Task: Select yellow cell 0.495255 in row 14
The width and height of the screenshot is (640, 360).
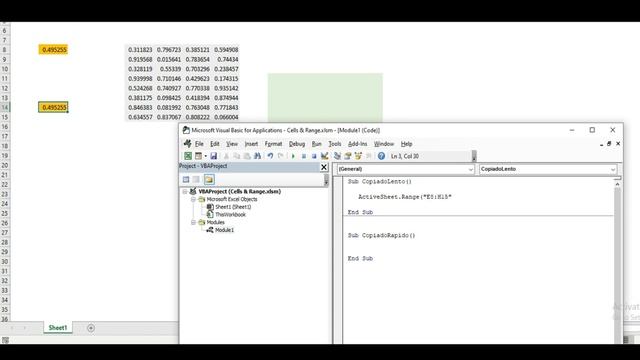Action: 53,107
